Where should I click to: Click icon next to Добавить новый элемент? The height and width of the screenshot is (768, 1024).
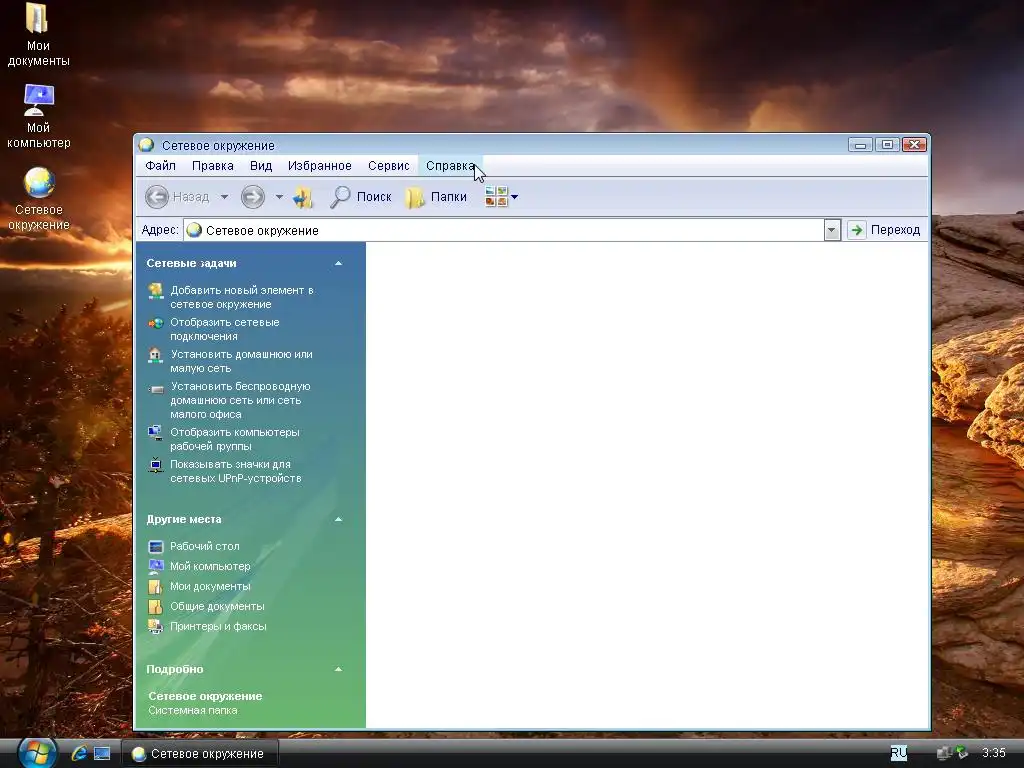(155, 291)
